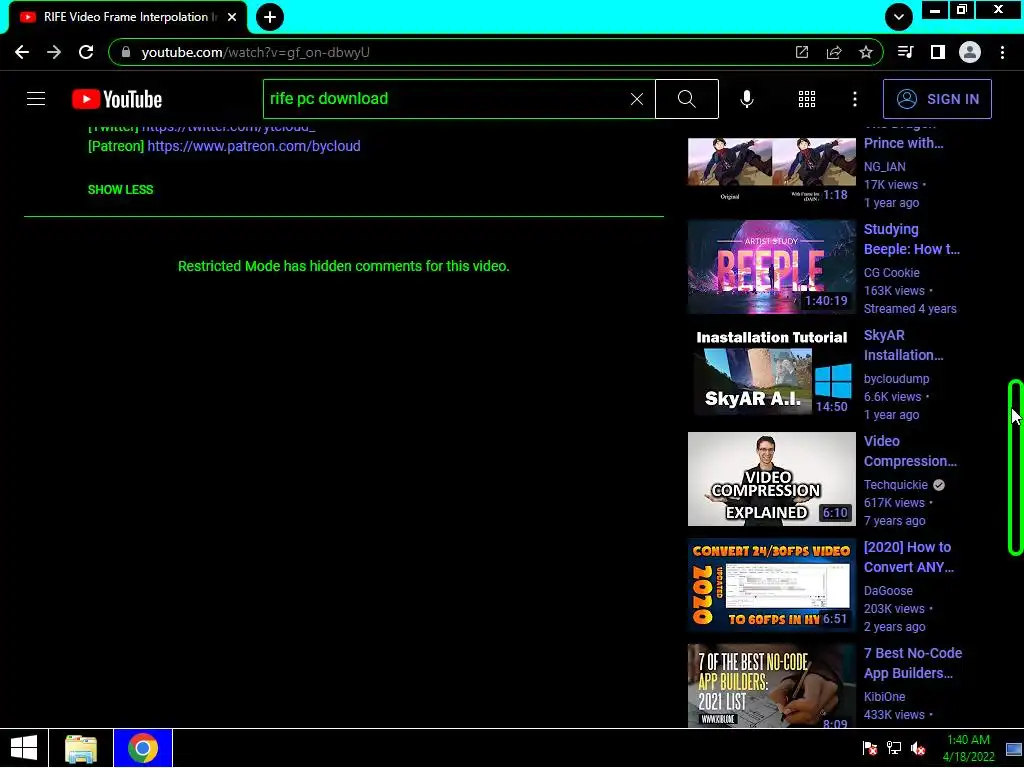Click the Show desktop tray button
The height and width of the screenshot is (768, 1024).
tap(1014, 748)
